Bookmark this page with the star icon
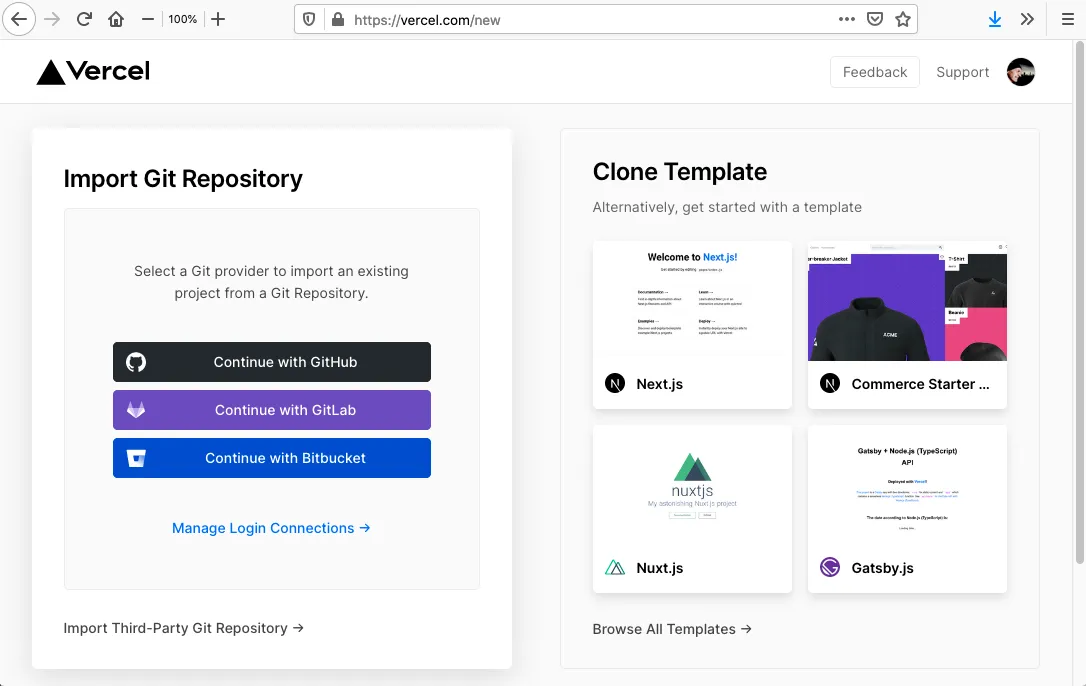 901,18
